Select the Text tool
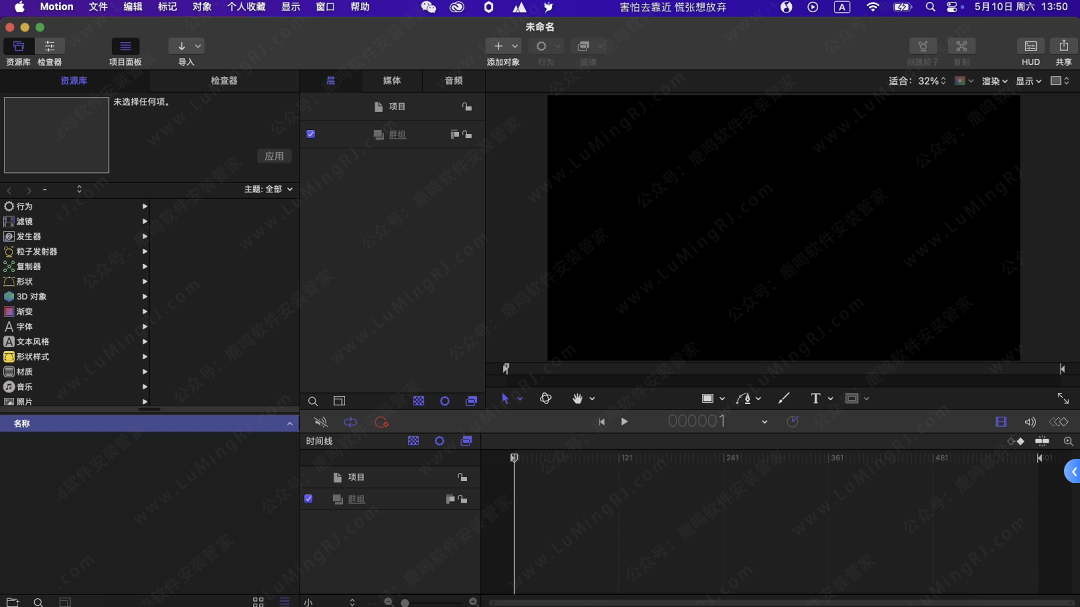The height and width of the screenshot is (607, 1080). 815,398
